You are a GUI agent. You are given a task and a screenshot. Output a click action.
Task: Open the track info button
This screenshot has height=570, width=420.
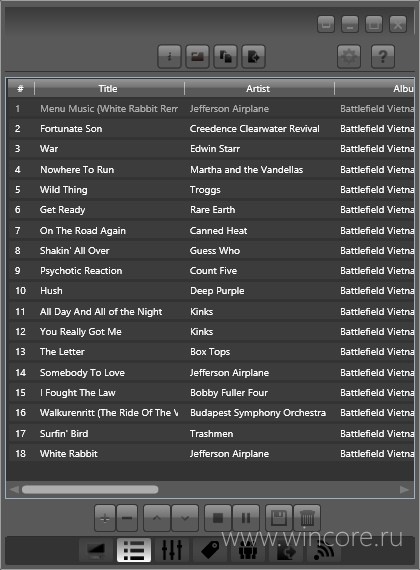169,56
